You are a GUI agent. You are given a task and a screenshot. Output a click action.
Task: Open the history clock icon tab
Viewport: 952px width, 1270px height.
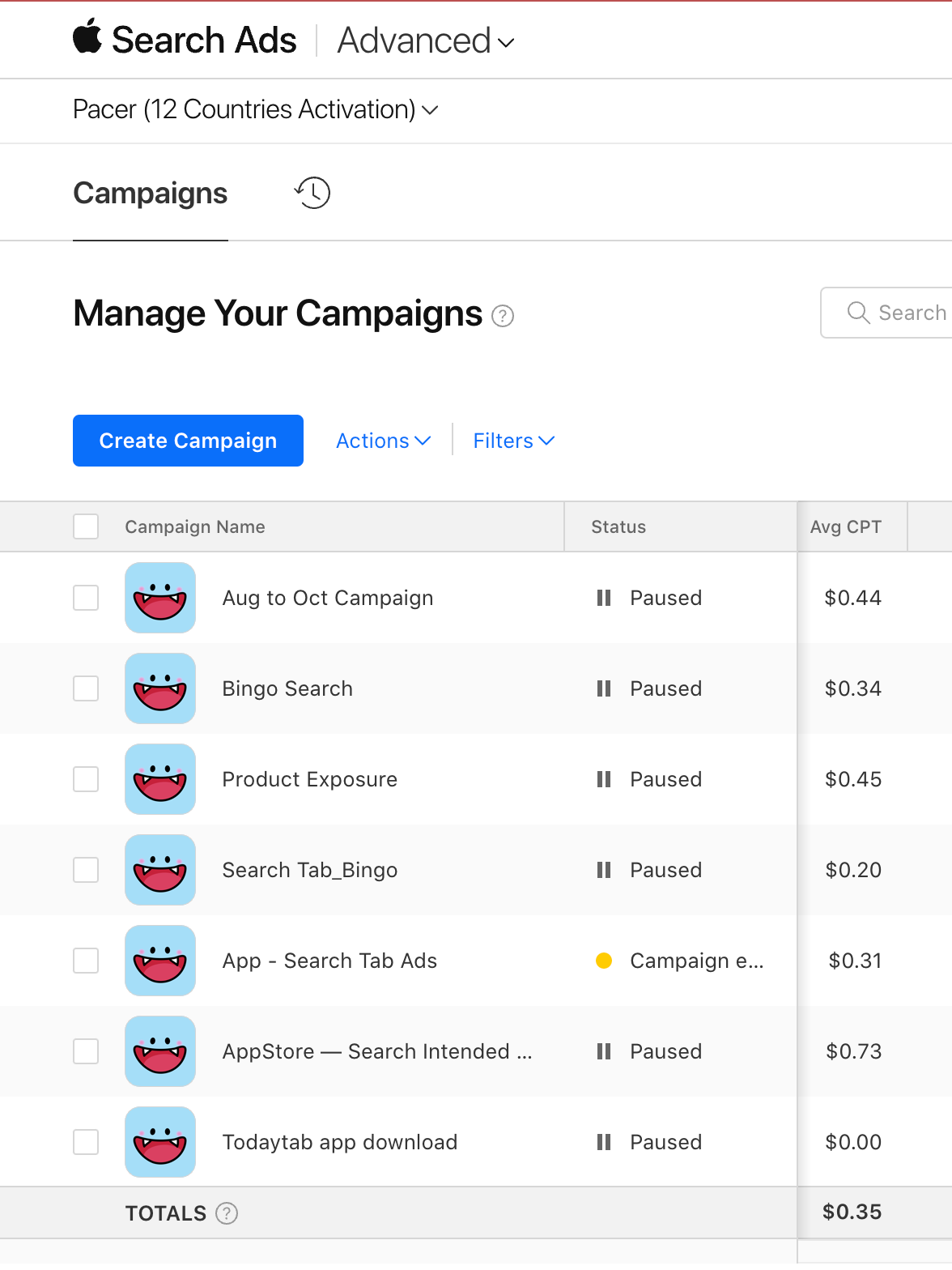point(312,193)
